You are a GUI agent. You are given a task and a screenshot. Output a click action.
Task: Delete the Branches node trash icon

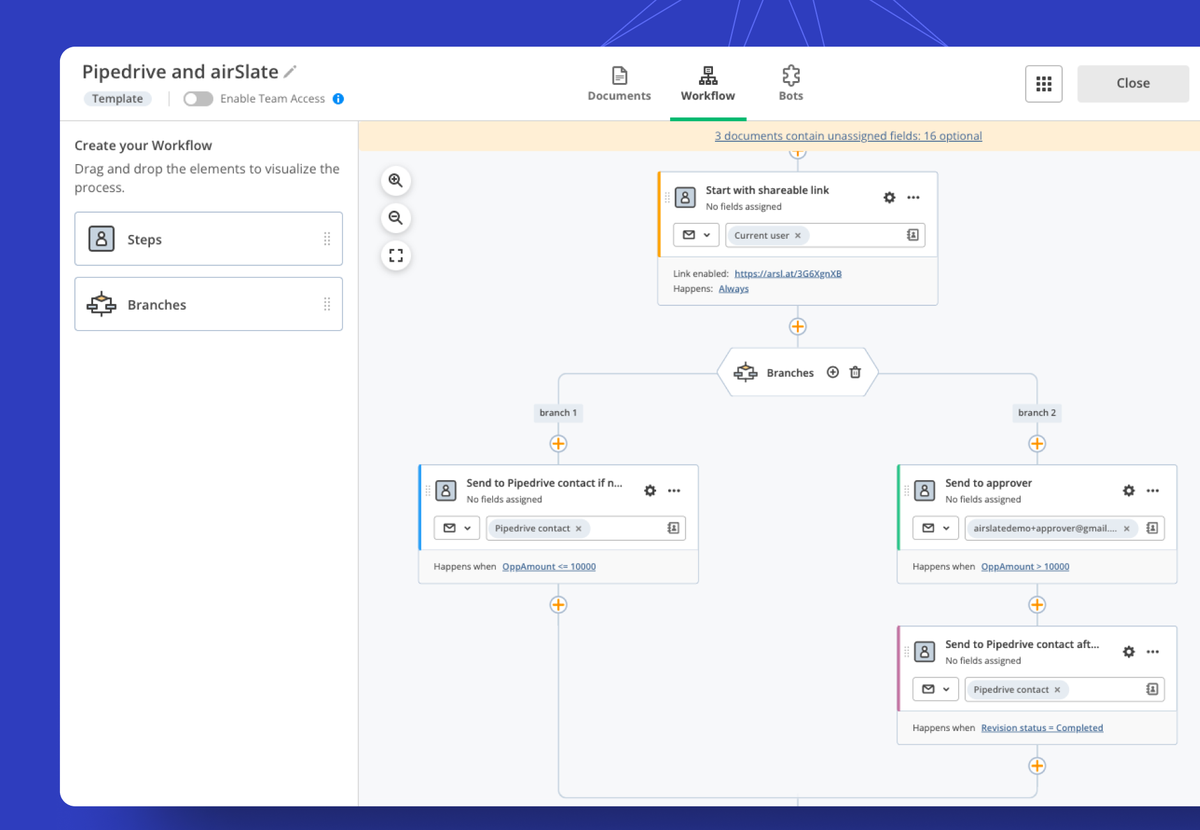(x=855, y=373)
